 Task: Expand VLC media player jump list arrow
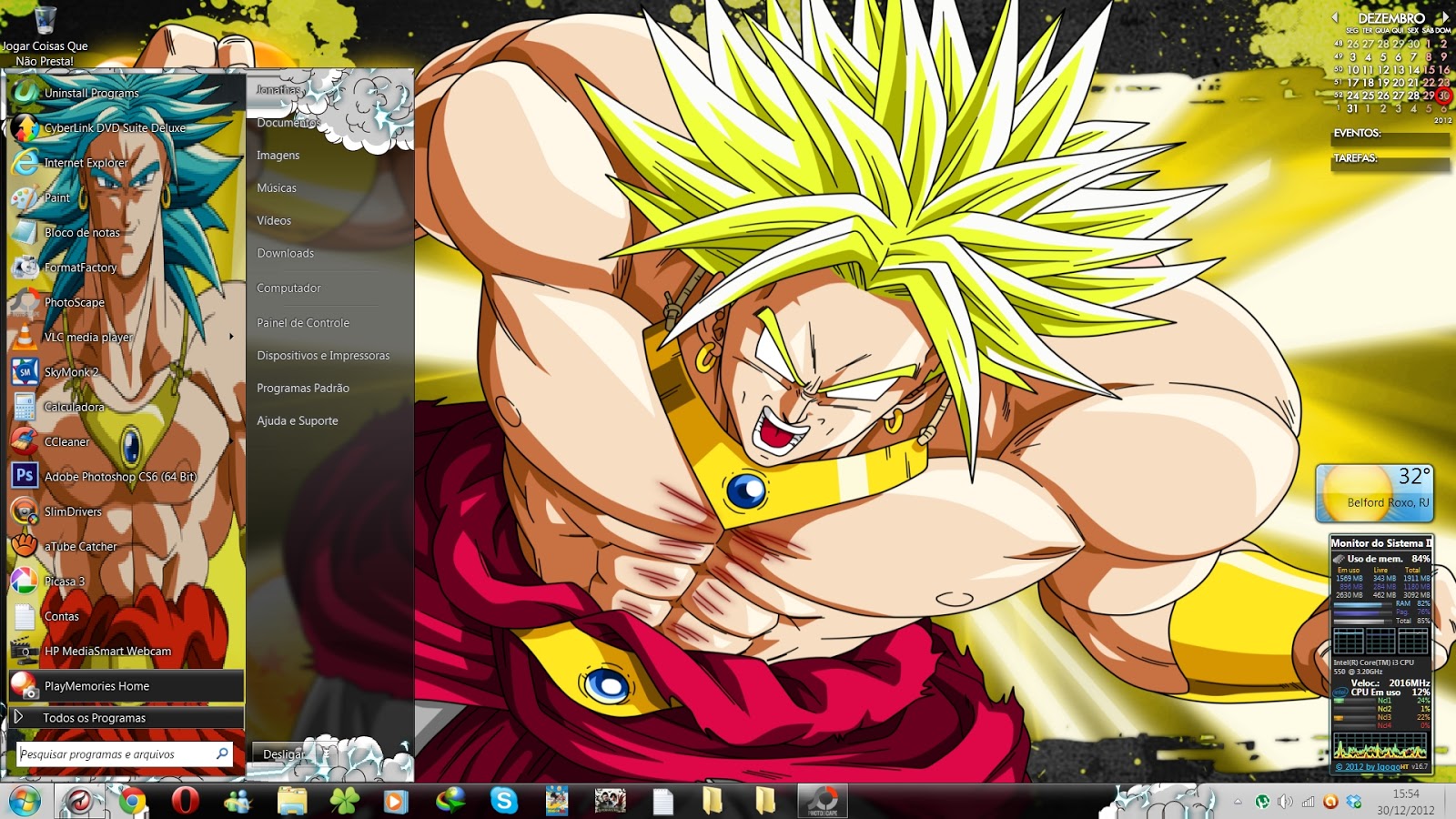coord(232,337)
